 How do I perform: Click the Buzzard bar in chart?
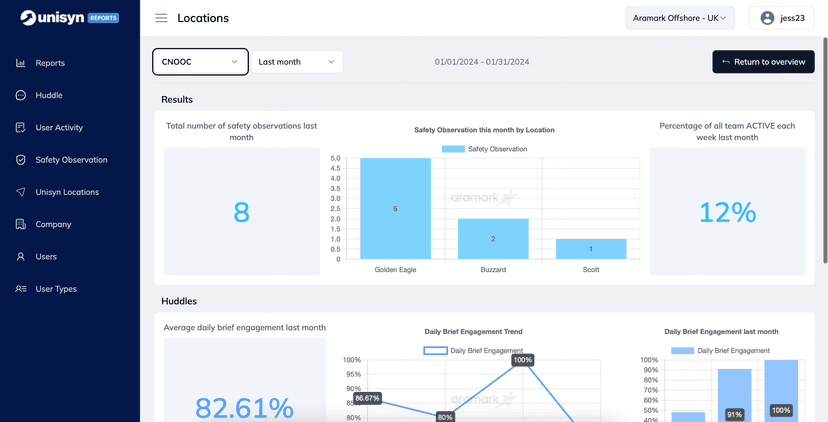[493, 239]
